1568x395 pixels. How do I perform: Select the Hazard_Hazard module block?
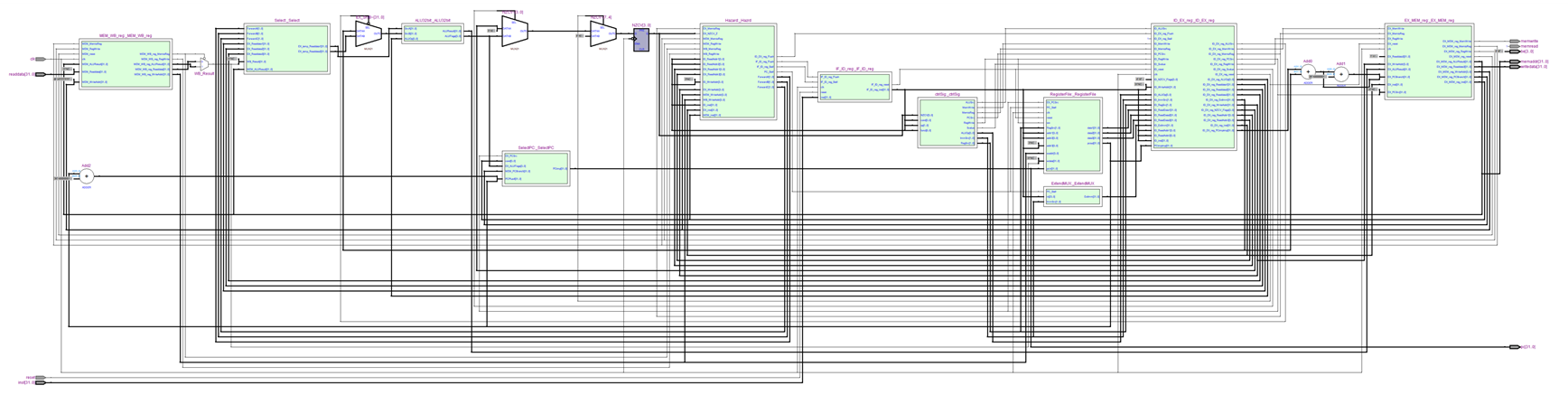738,71
